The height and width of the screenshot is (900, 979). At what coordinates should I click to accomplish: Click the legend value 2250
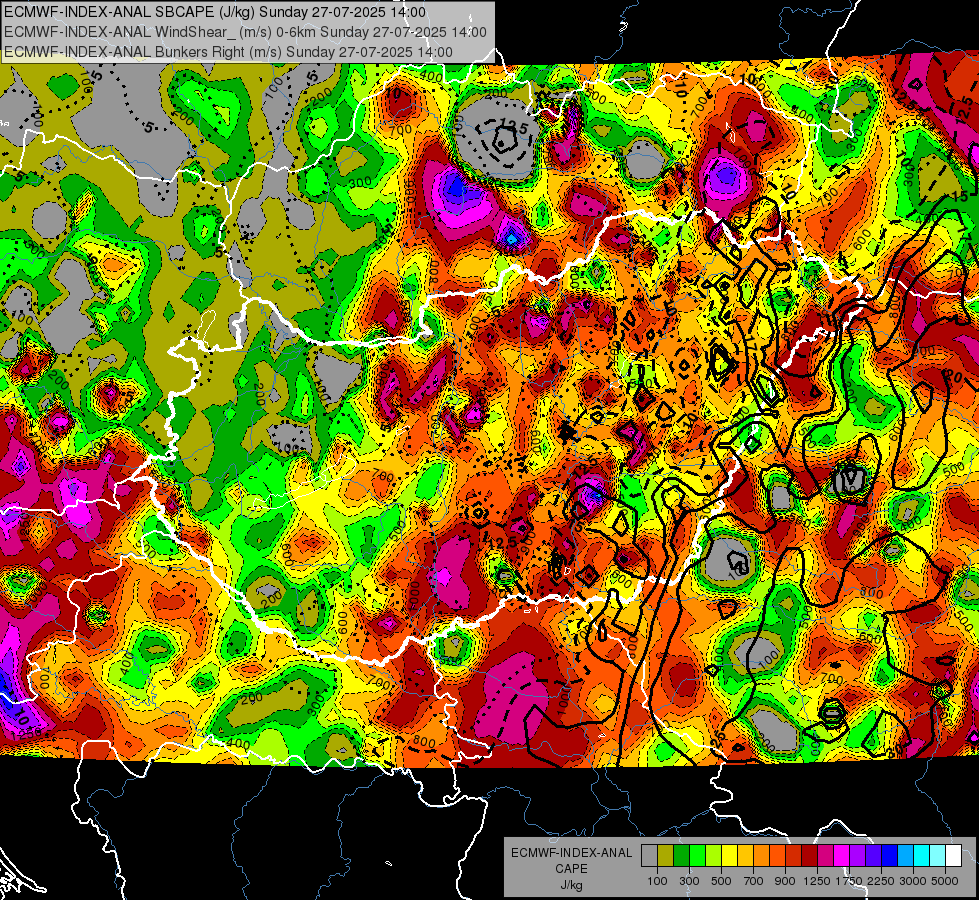point(881,881)
